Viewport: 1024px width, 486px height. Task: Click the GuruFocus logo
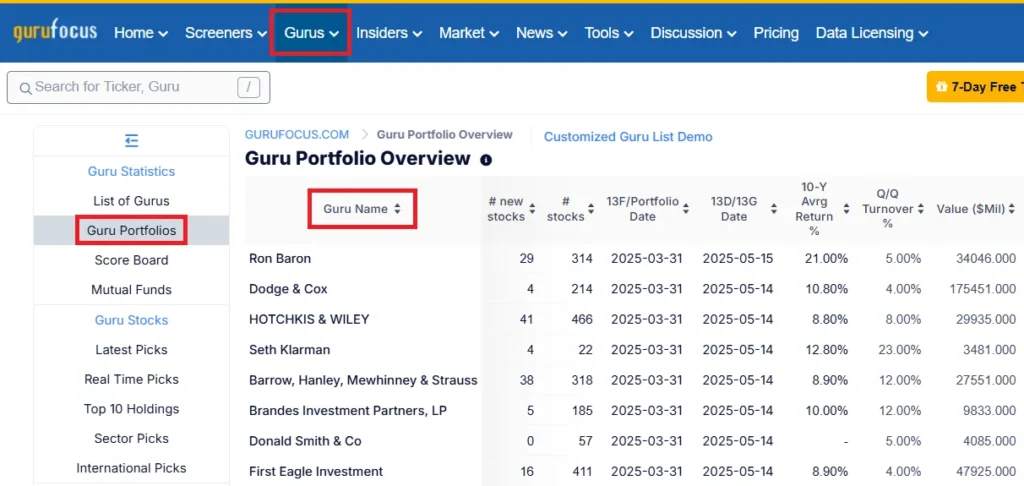point(55,32)
